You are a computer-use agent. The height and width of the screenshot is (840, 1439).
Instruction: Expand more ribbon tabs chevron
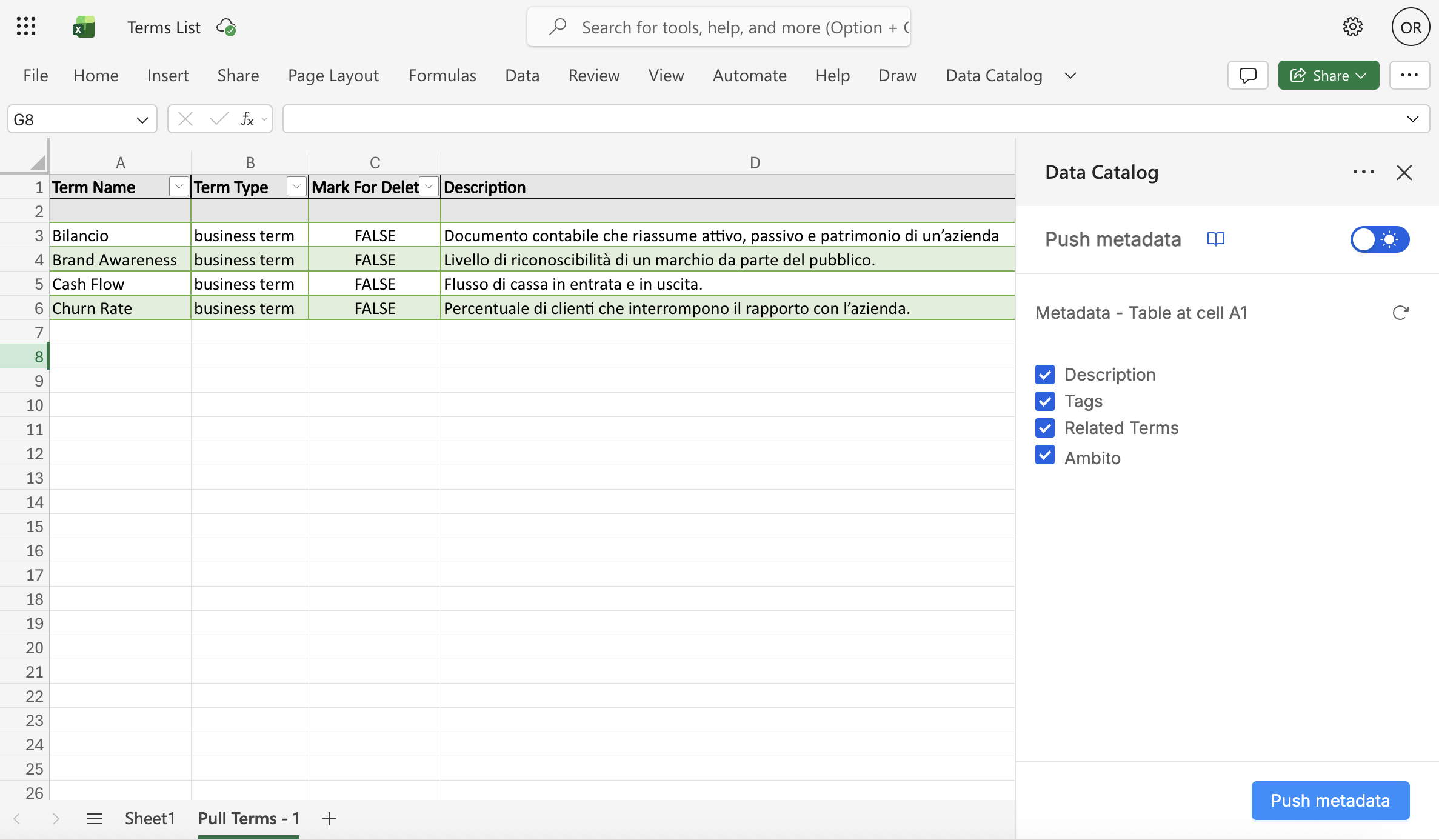click(1070, 75)
